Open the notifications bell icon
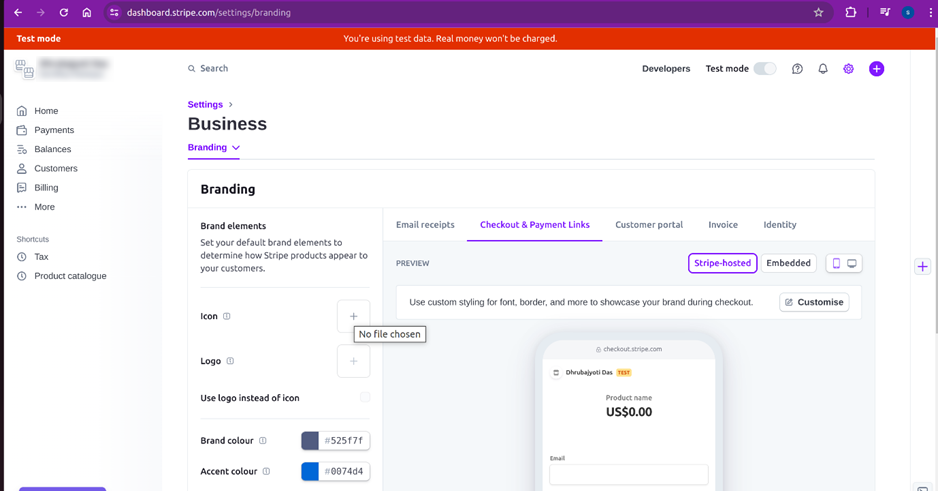Viewport: 938px width, 491px height. click(x=823, y=69)
